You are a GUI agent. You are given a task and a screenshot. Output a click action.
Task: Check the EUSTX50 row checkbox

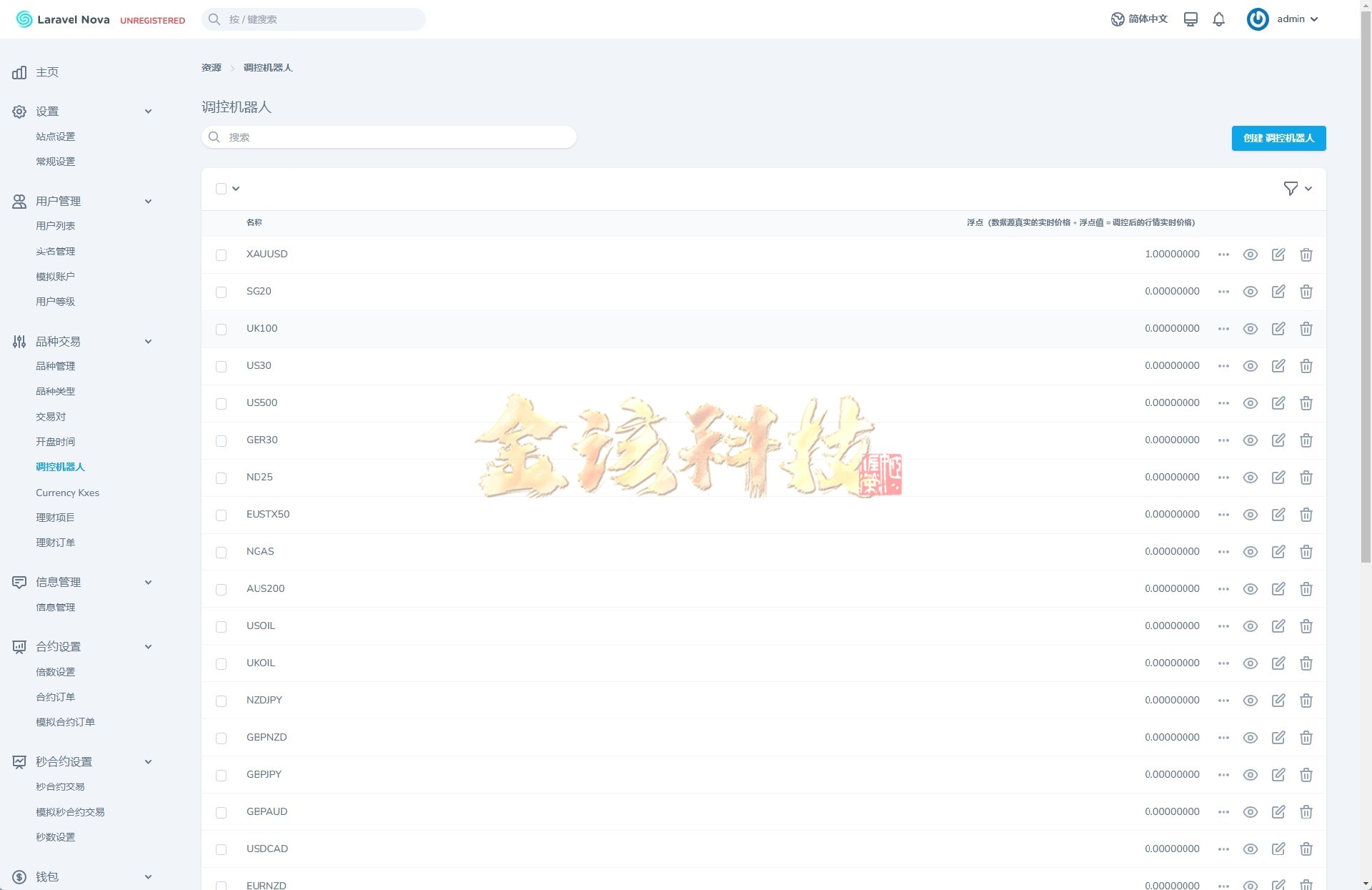(221, 515)
